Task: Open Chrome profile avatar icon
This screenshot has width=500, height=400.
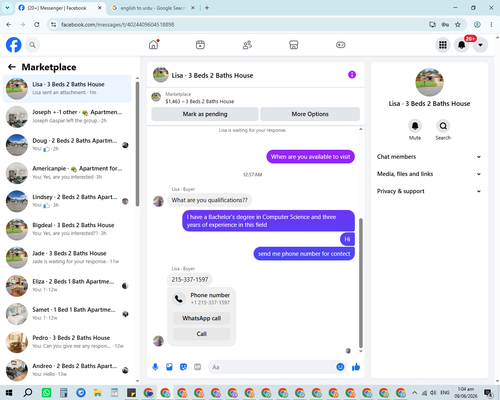Action: coord(477,24)
